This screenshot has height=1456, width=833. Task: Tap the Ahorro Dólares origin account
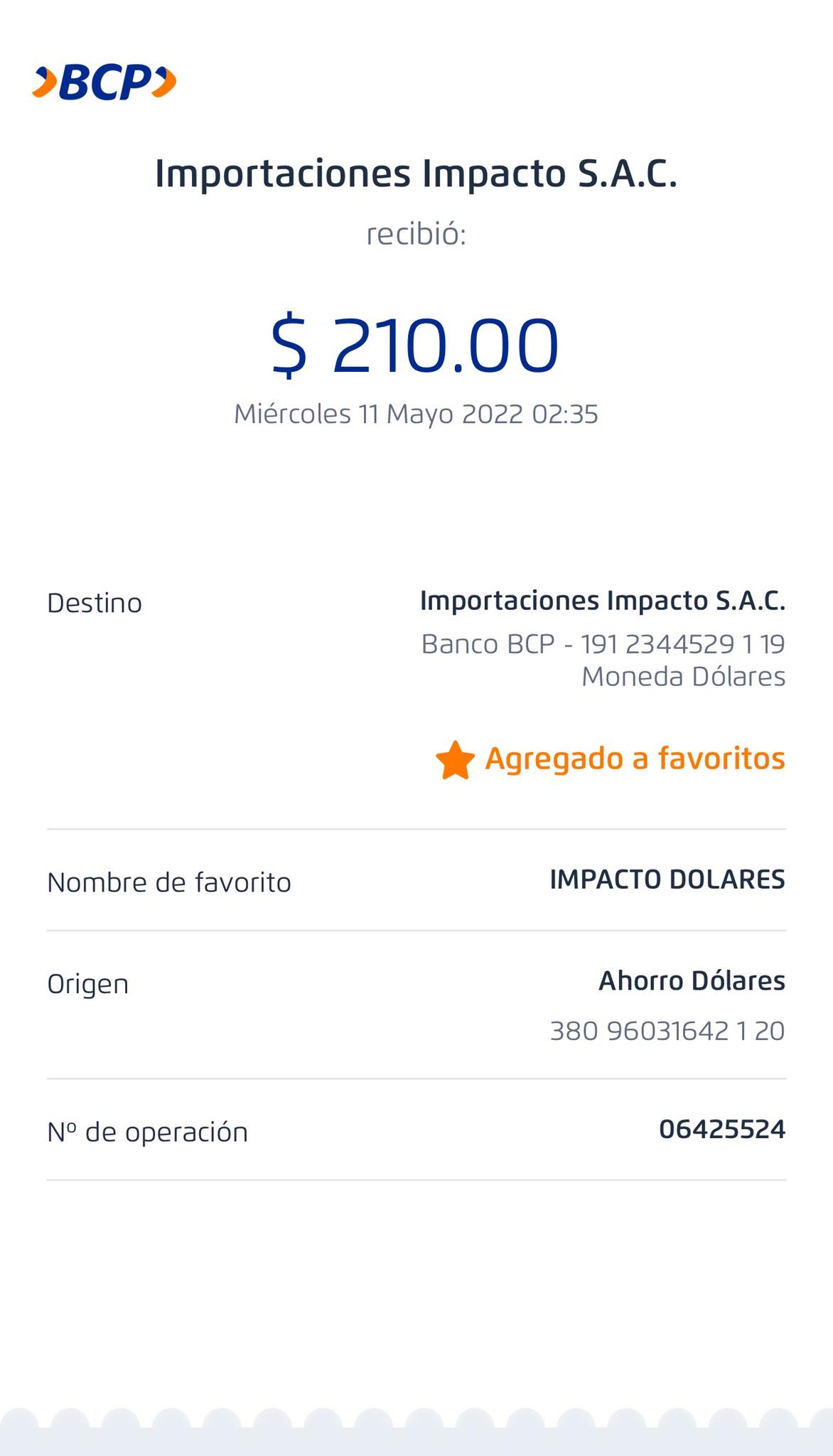point(692,981)
